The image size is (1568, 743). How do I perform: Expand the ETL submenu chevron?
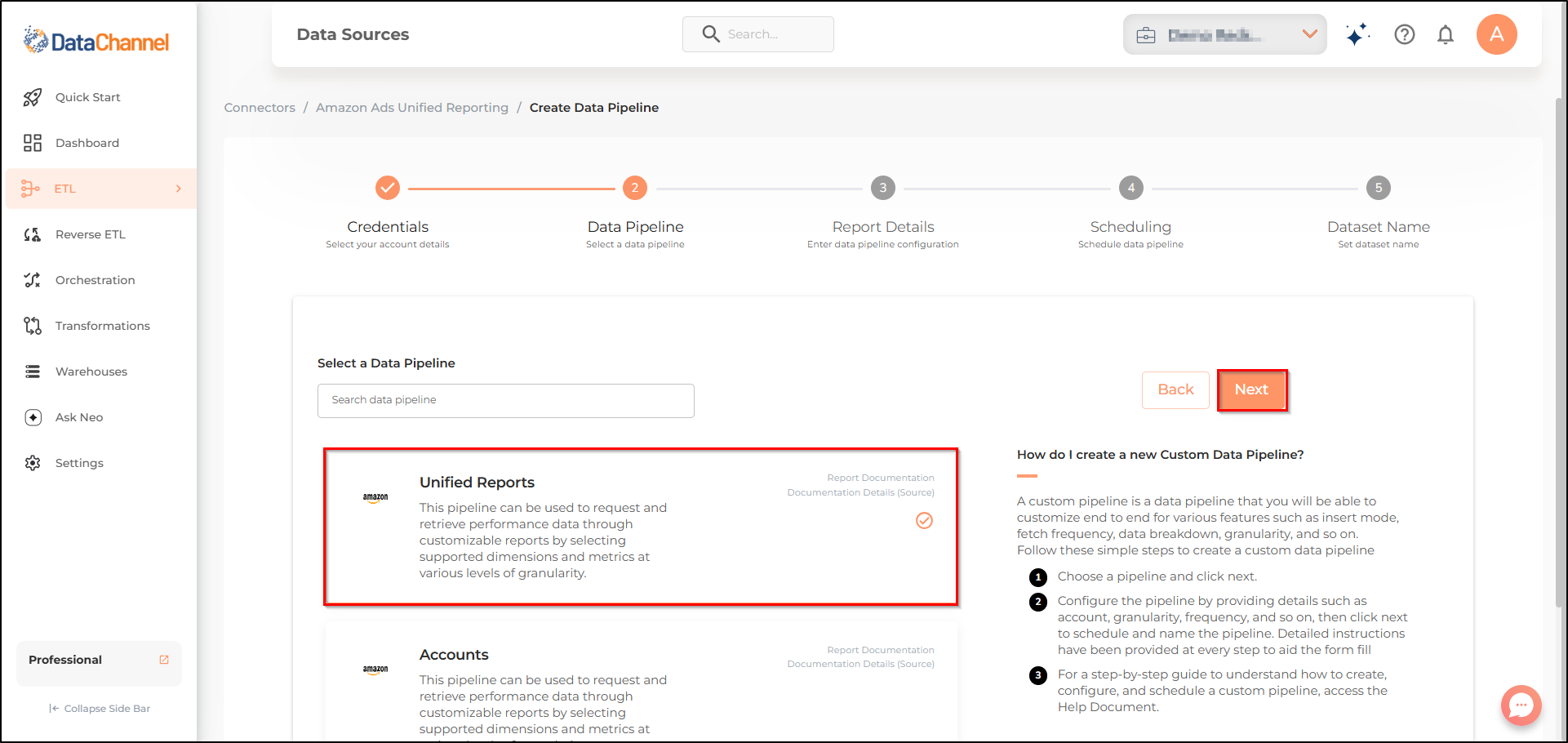179,189
